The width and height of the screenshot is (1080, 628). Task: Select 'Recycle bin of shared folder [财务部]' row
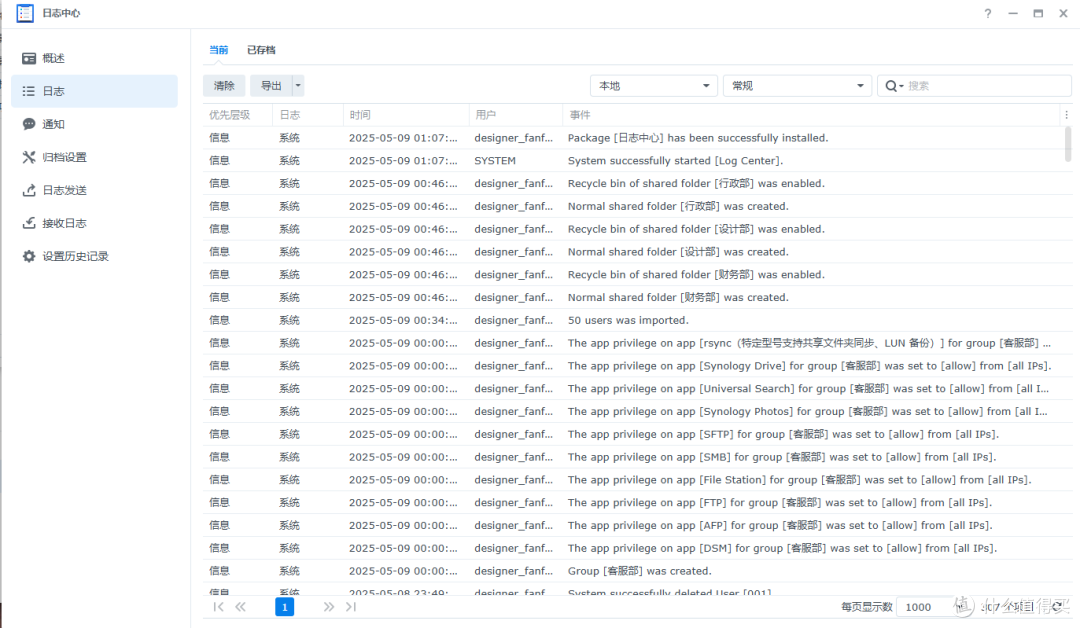click(x=638, y=275)
